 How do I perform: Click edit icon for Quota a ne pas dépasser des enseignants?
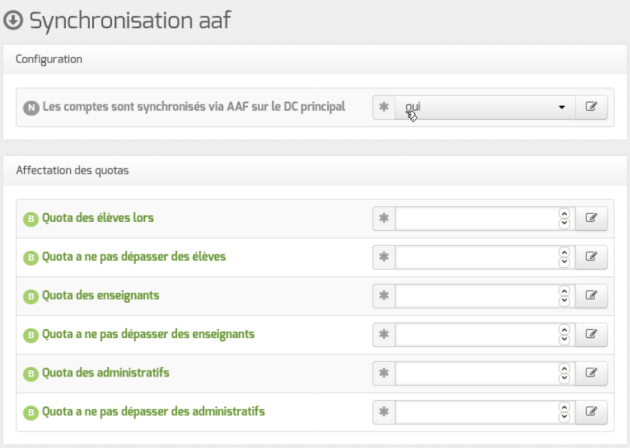tap(591, 334)
